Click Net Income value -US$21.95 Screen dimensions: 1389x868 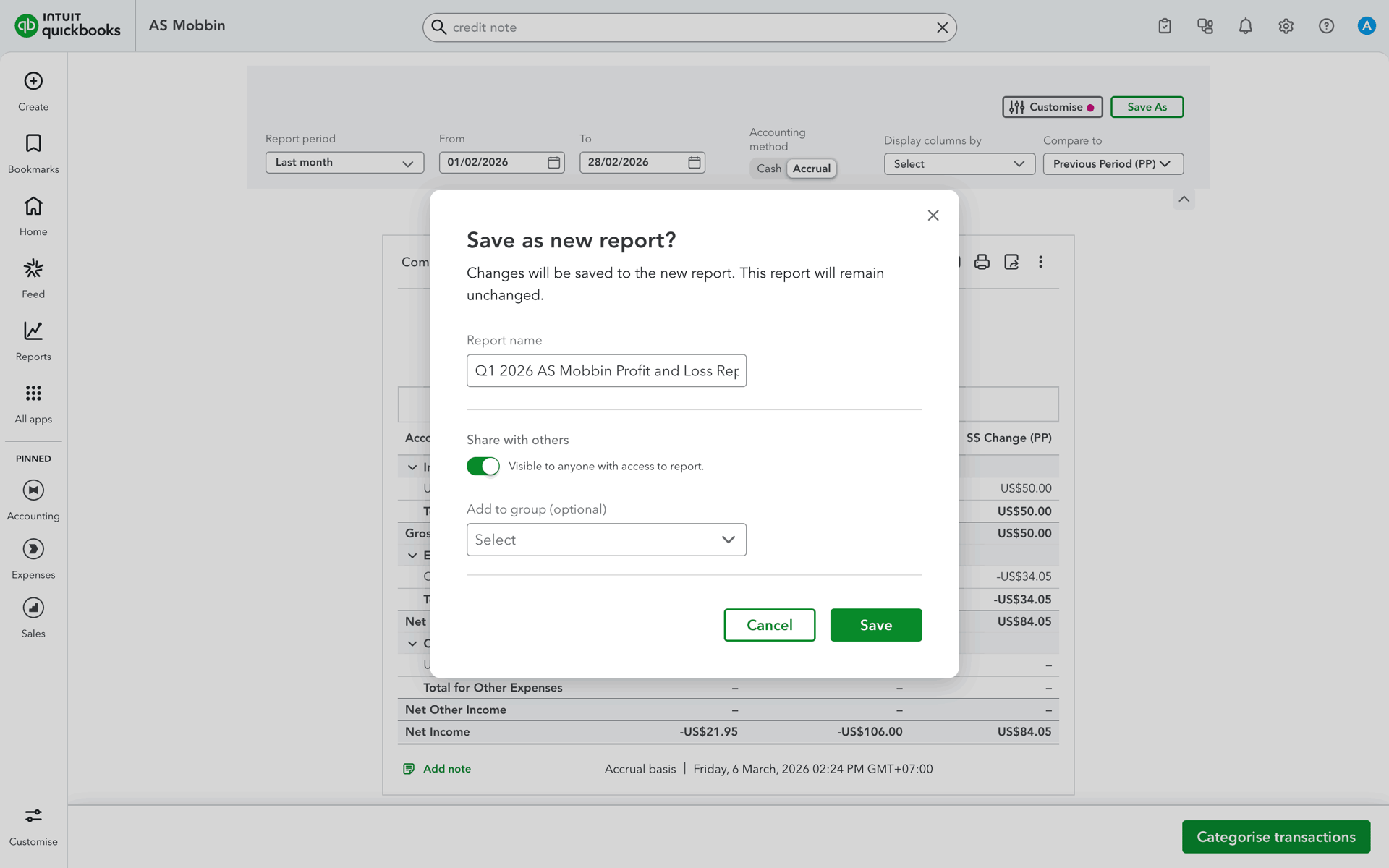pos(708,732)
